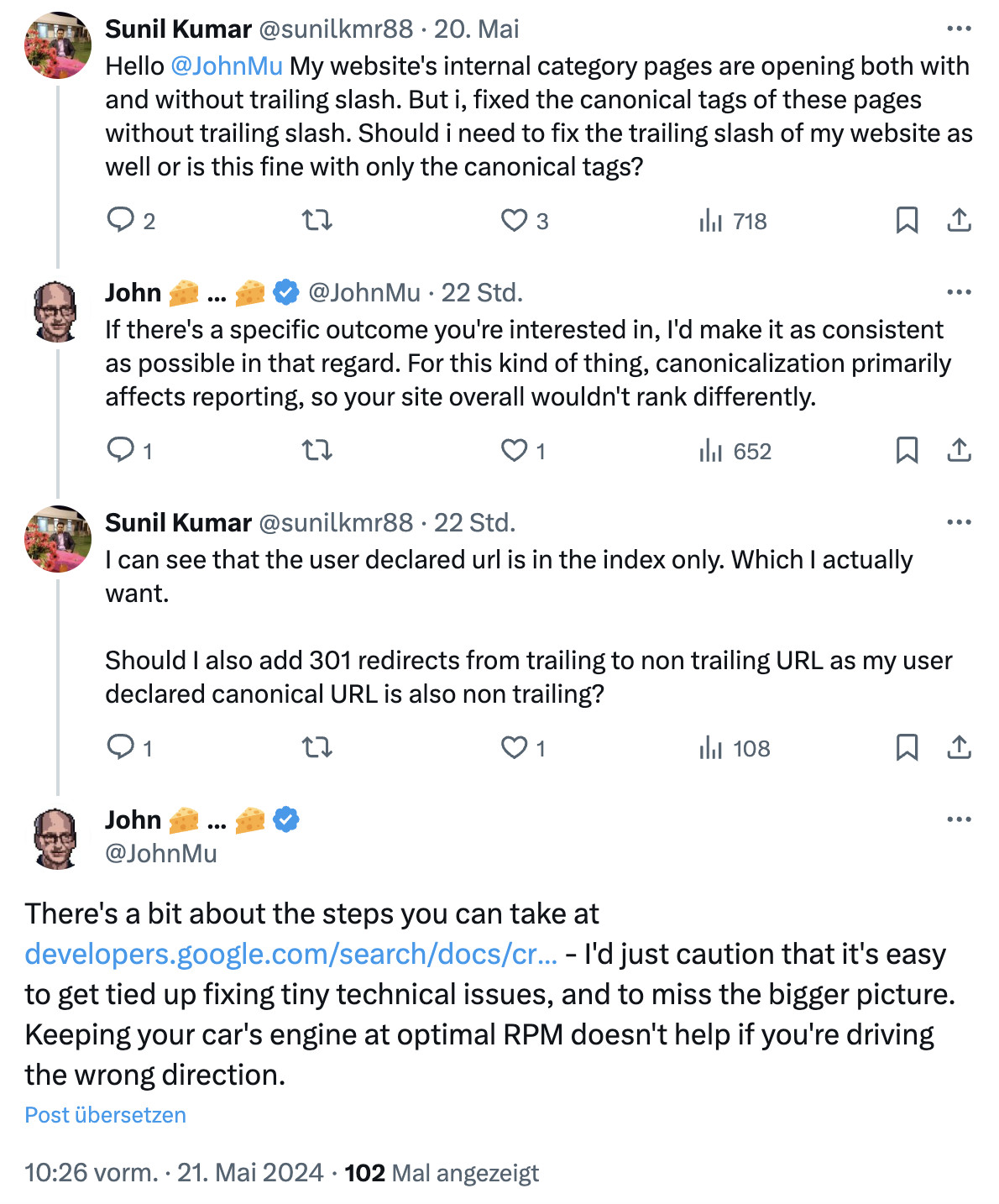This screenshot has height=1204, width=999.
Task: View analytics showing 718 views
Action: coord(732,221)
